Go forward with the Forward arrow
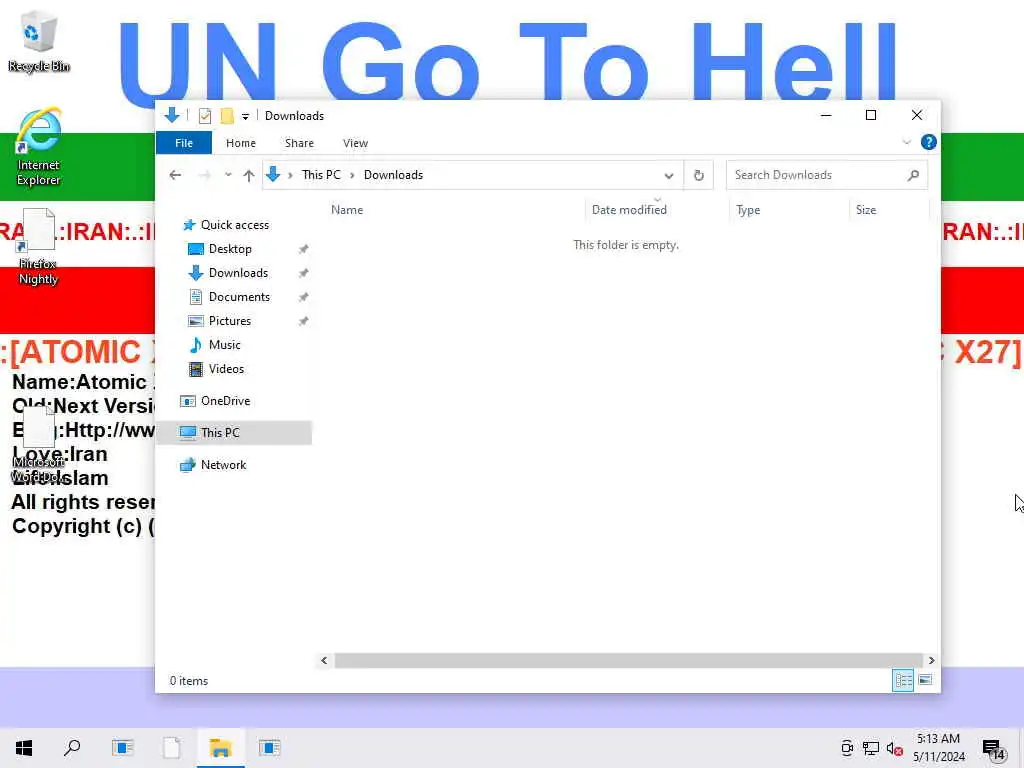The height and width of the screenshot is (768, 1024). click(204, 175)
